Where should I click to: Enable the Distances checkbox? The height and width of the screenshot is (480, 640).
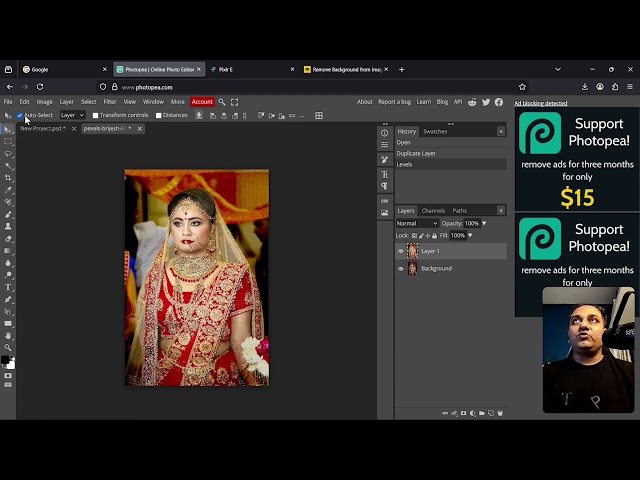click(x=158, y=116)
